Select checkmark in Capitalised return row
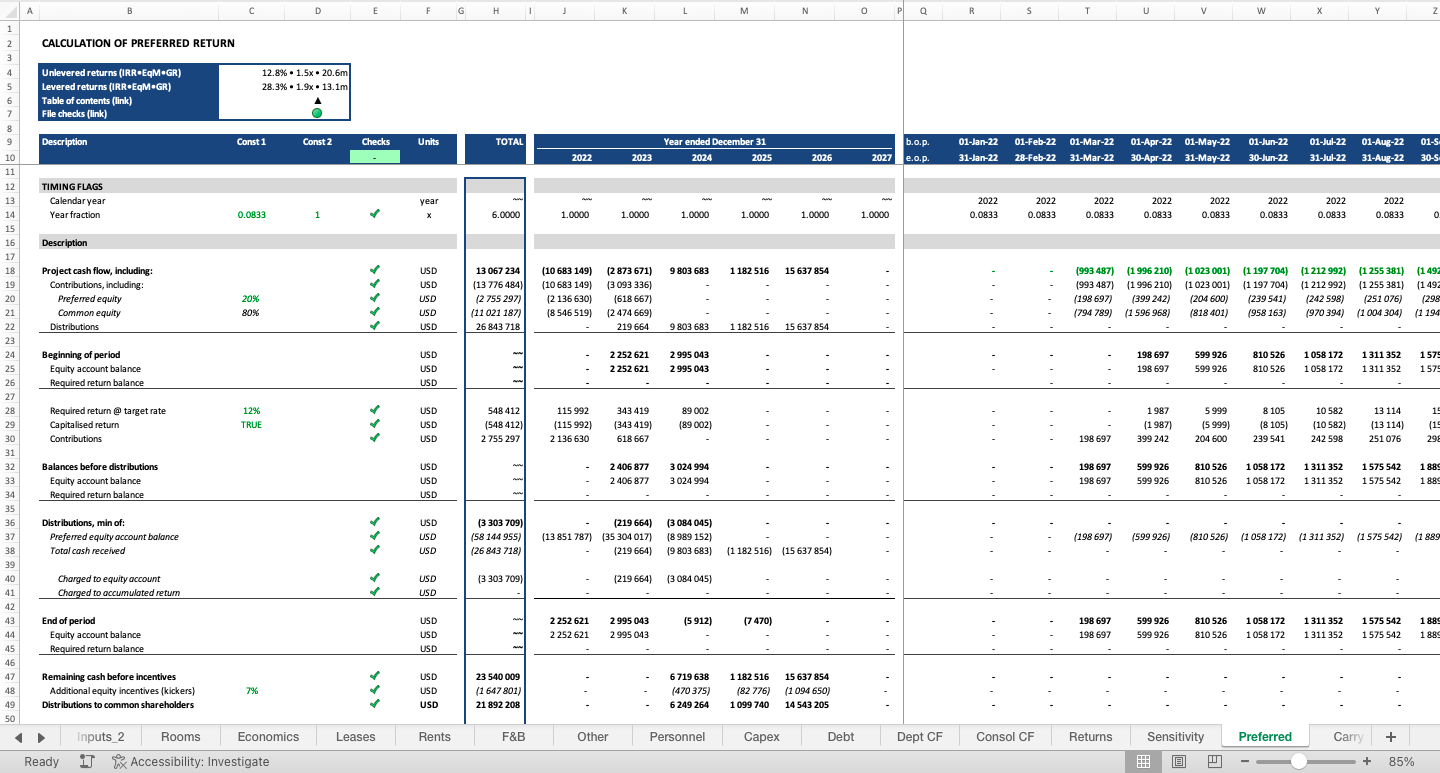 coord(375,424)
